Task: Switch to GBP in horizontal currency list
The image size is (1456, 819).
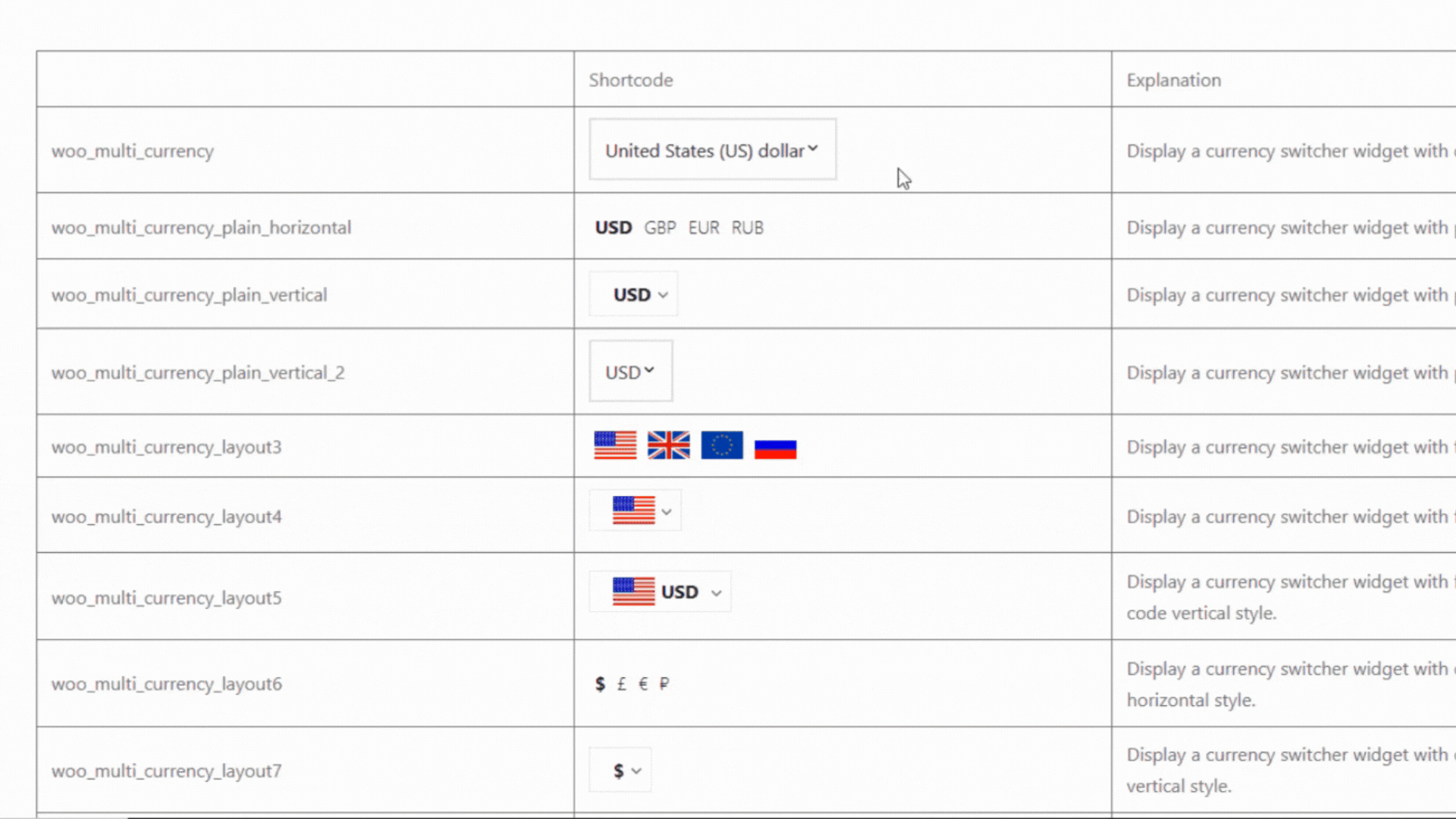Action: pos(660,227)
